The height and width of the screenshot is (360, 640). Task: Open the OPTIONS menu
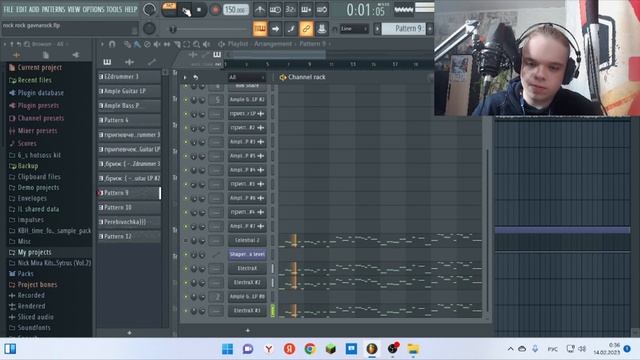[x=93, y=9]
